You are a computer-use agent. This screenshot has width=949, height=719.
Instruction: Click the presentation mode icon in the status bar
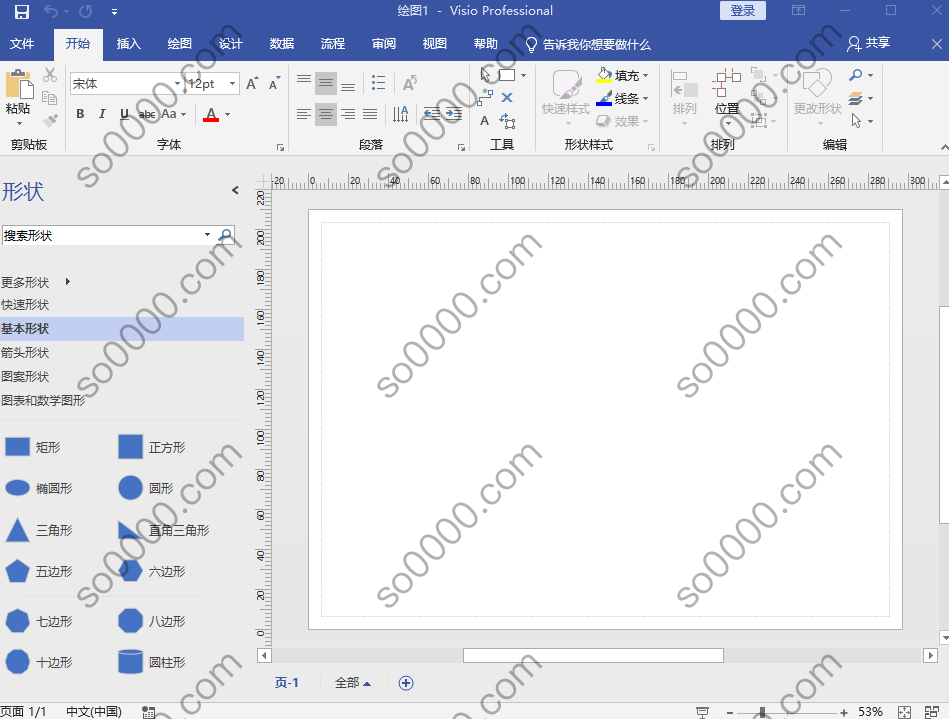(x=702, y=712)
